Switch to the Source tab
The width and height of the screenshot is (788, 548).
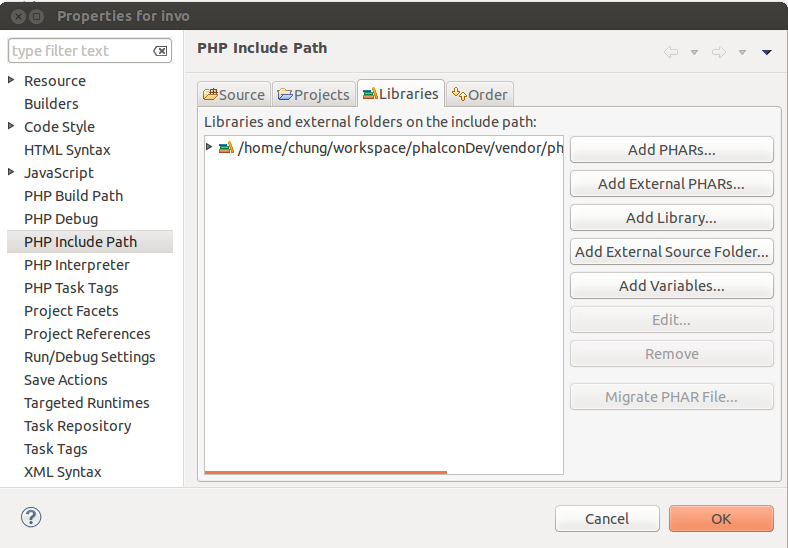[x=234, y=95]
